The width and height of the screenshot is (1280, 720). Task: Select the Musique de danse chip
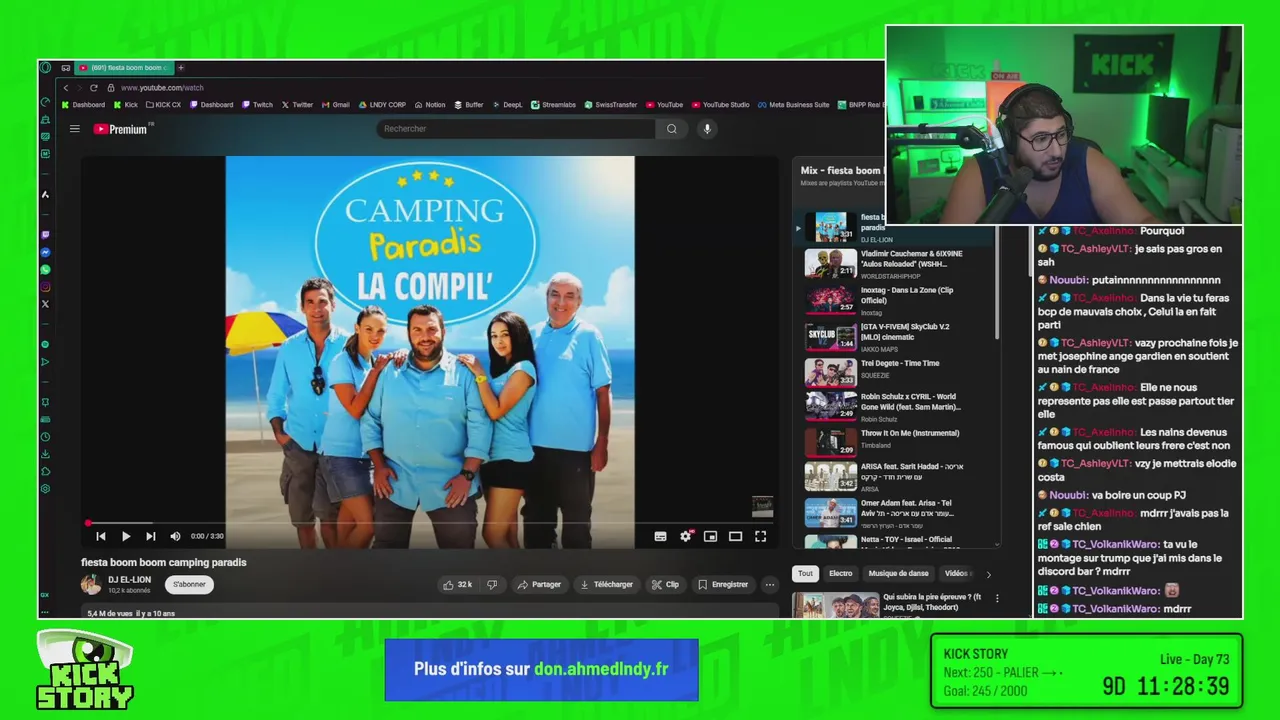click(x=898, y=574)
